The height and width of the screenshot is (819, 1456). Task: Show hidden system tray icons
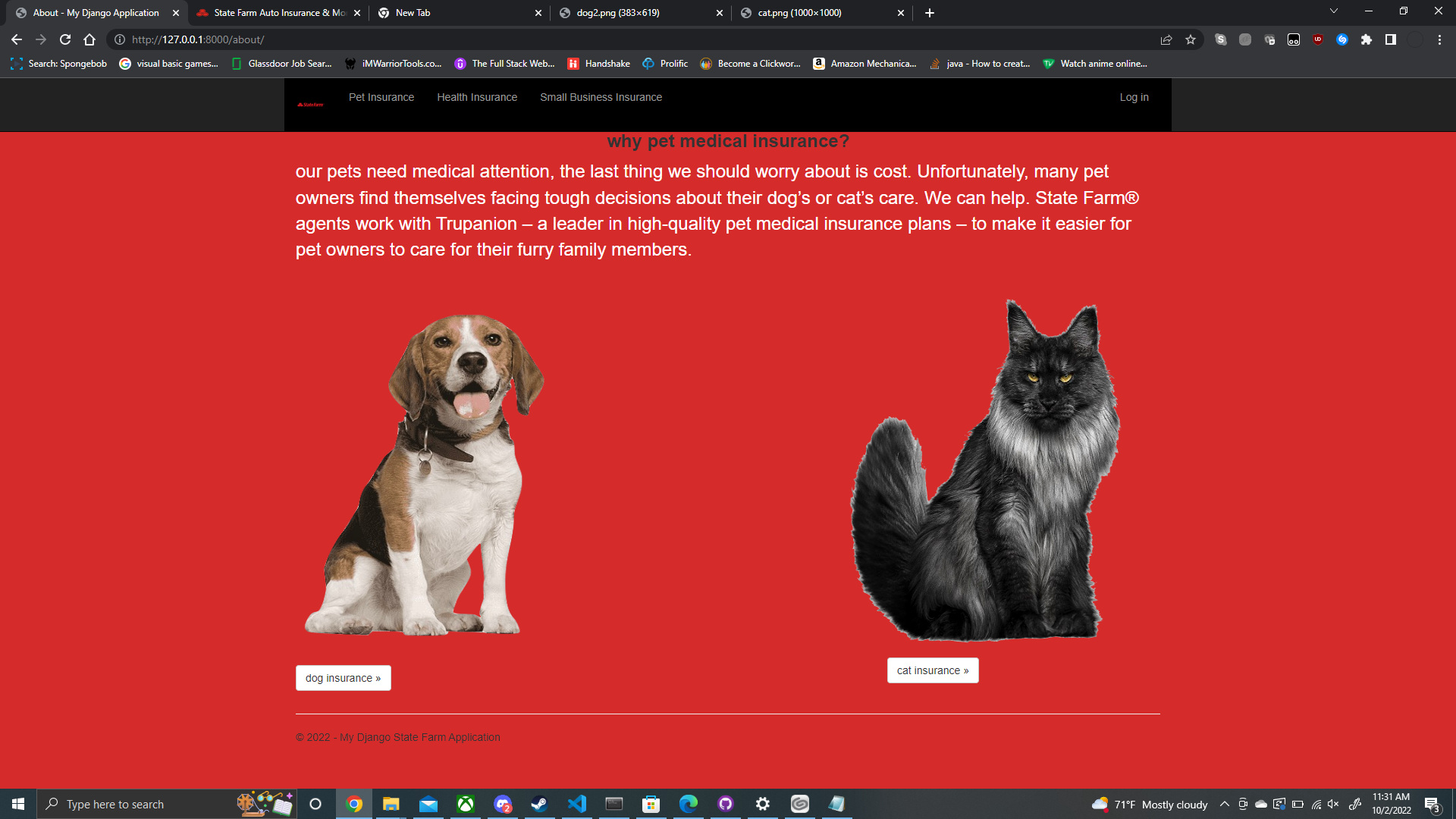[1224, 804]
